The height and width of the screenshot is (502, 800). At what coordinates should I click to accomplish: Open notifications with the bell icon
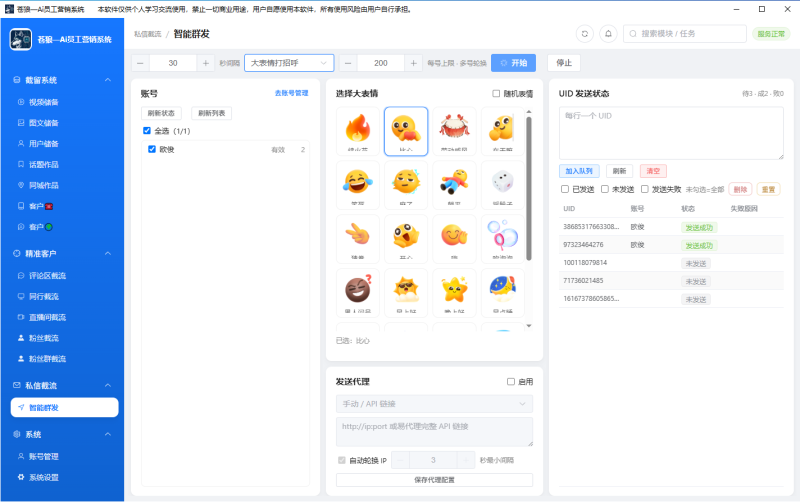click(x=608, y=34)
